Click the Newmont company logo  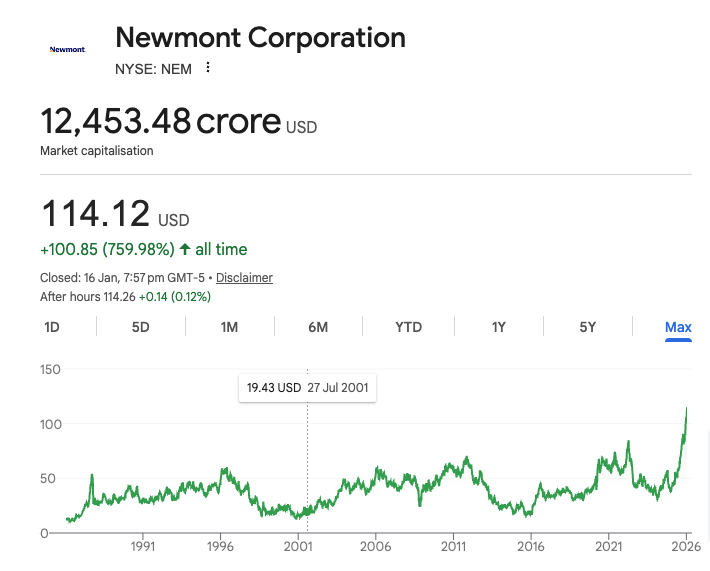[67, 48]
